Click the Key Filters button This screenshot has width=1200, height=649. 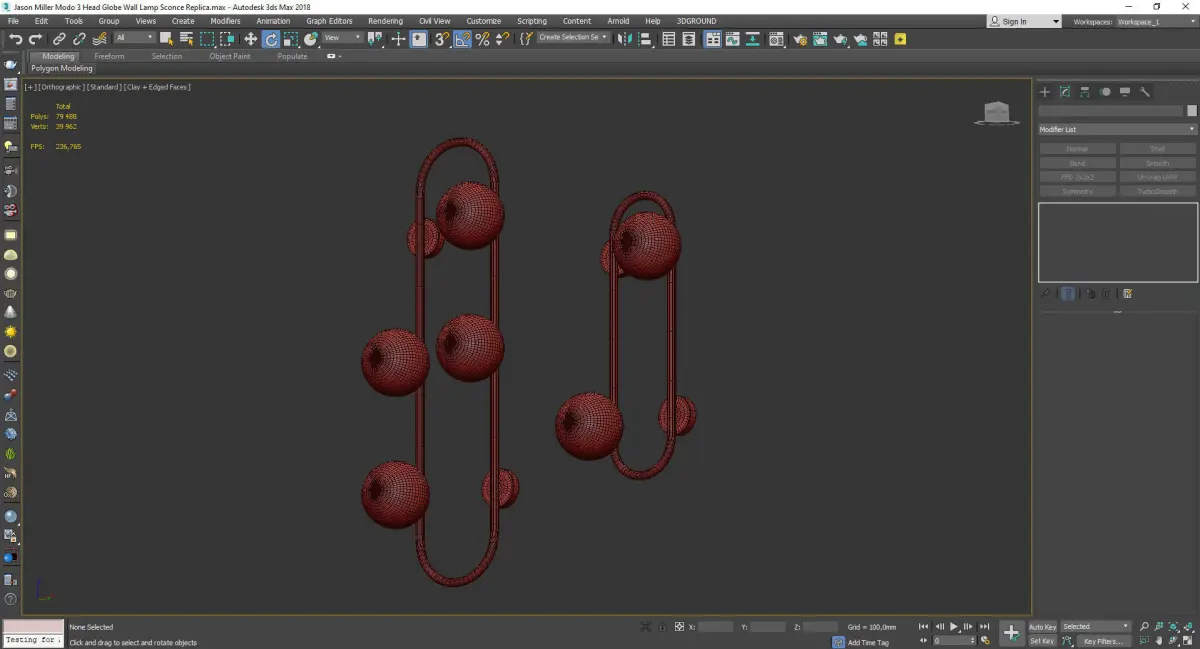1102,641
